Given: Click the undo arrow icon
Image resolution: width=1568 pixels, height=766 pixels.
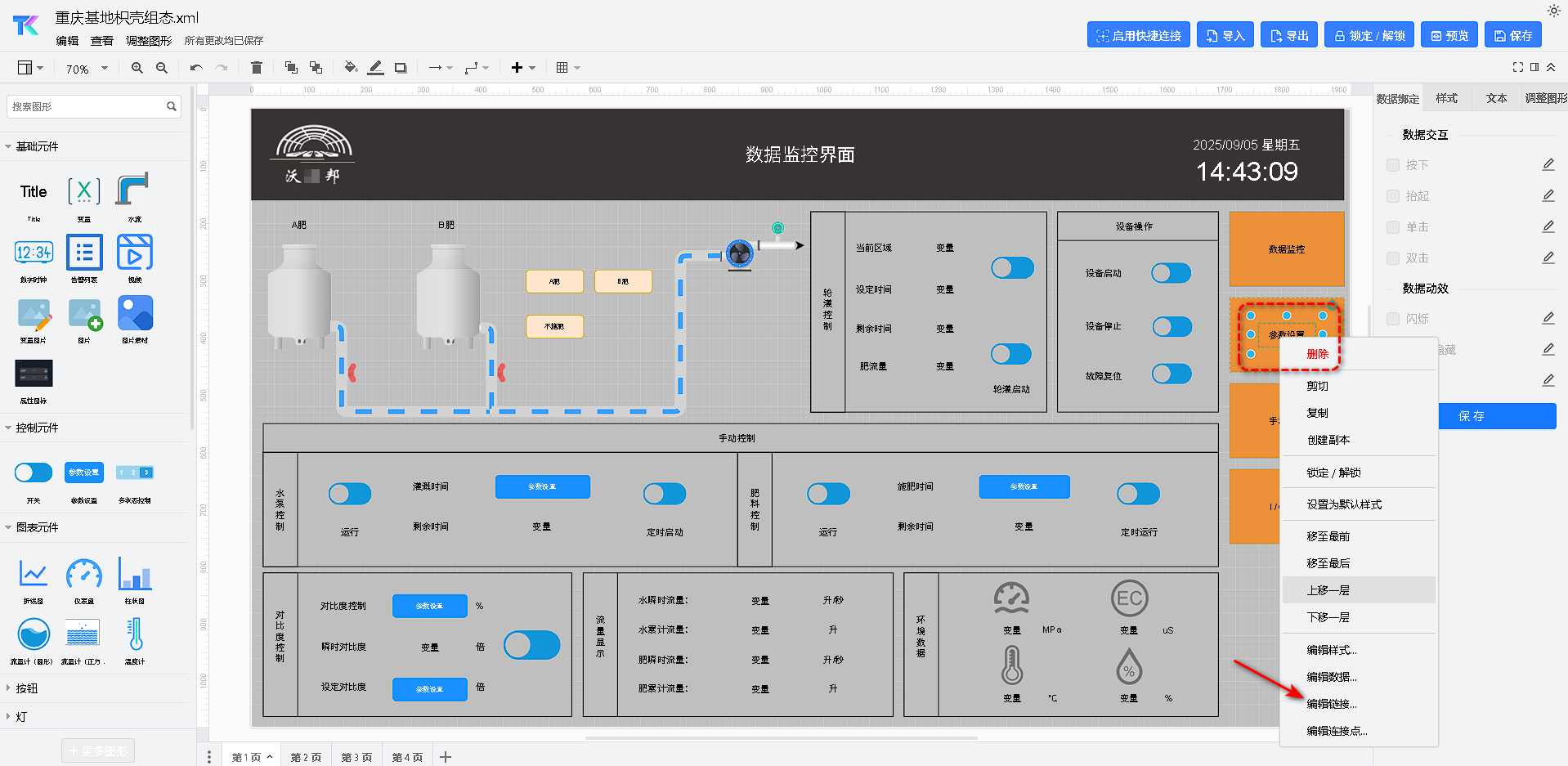Looking at the screenshot, I should point(196,68).
